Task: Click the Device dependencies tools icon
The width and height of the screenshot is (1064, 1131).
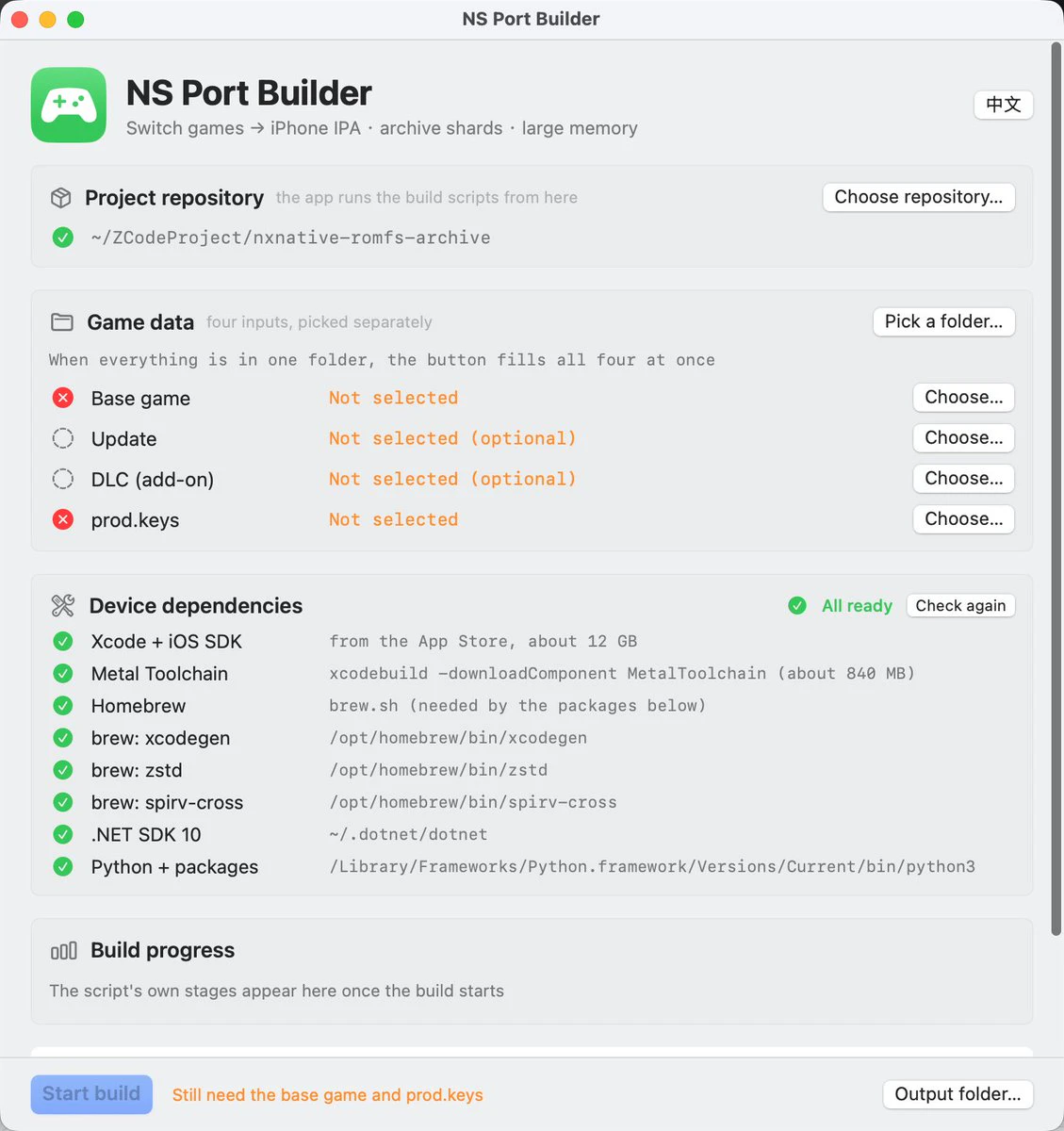Action: 63,605
